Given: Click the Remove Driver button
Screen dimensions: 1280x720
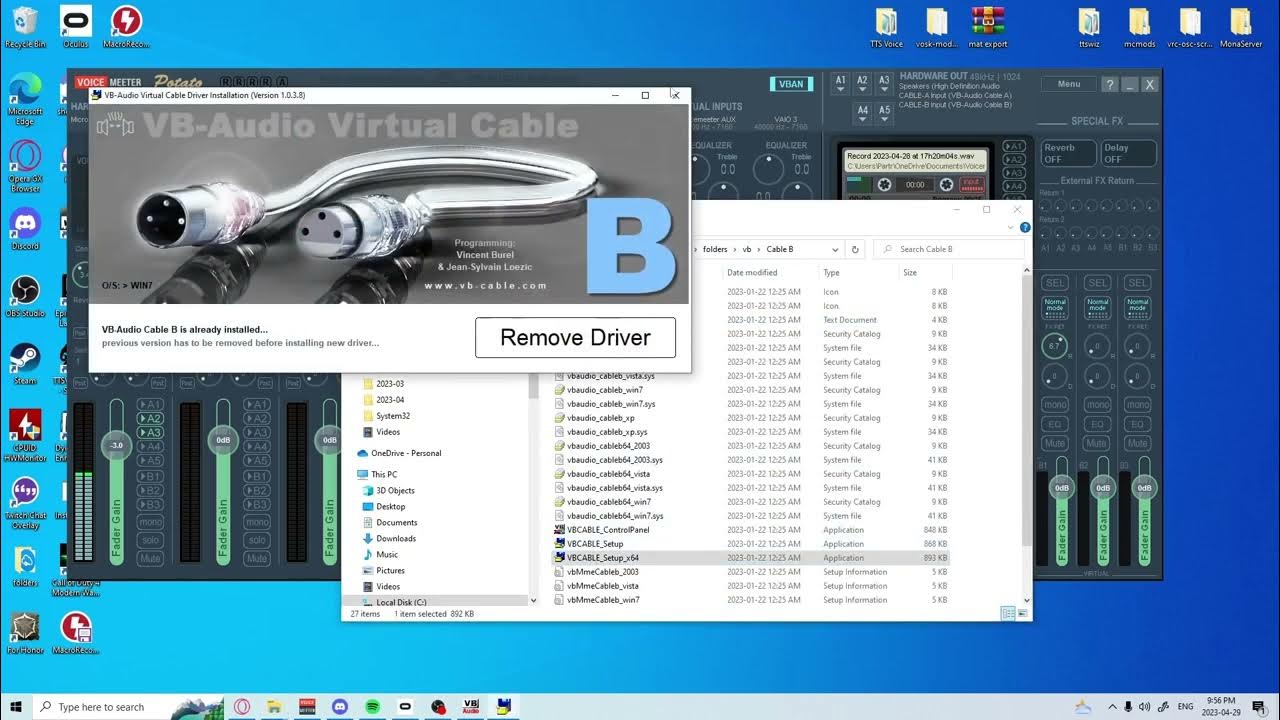Looking at the screenshot, I should point(575,337).
